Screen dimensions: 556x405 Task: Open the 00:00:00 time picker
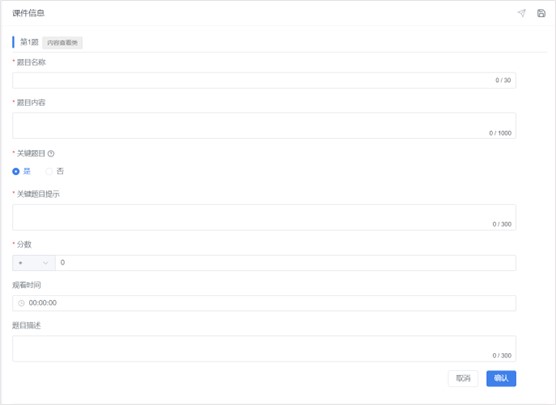click(x=264, y=303)
